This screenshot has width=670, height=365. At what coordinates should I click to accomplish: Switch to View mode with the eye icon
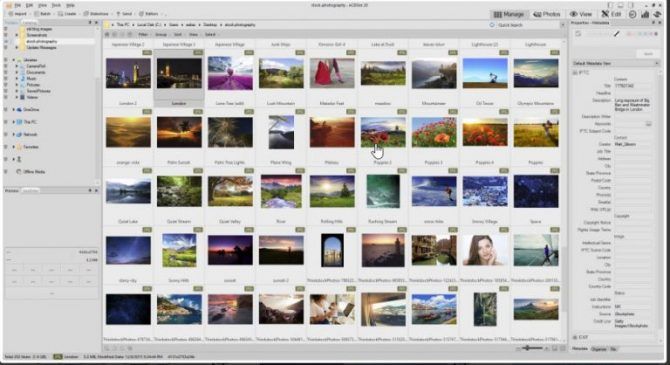pyautogui.click(x=581, y=14)
